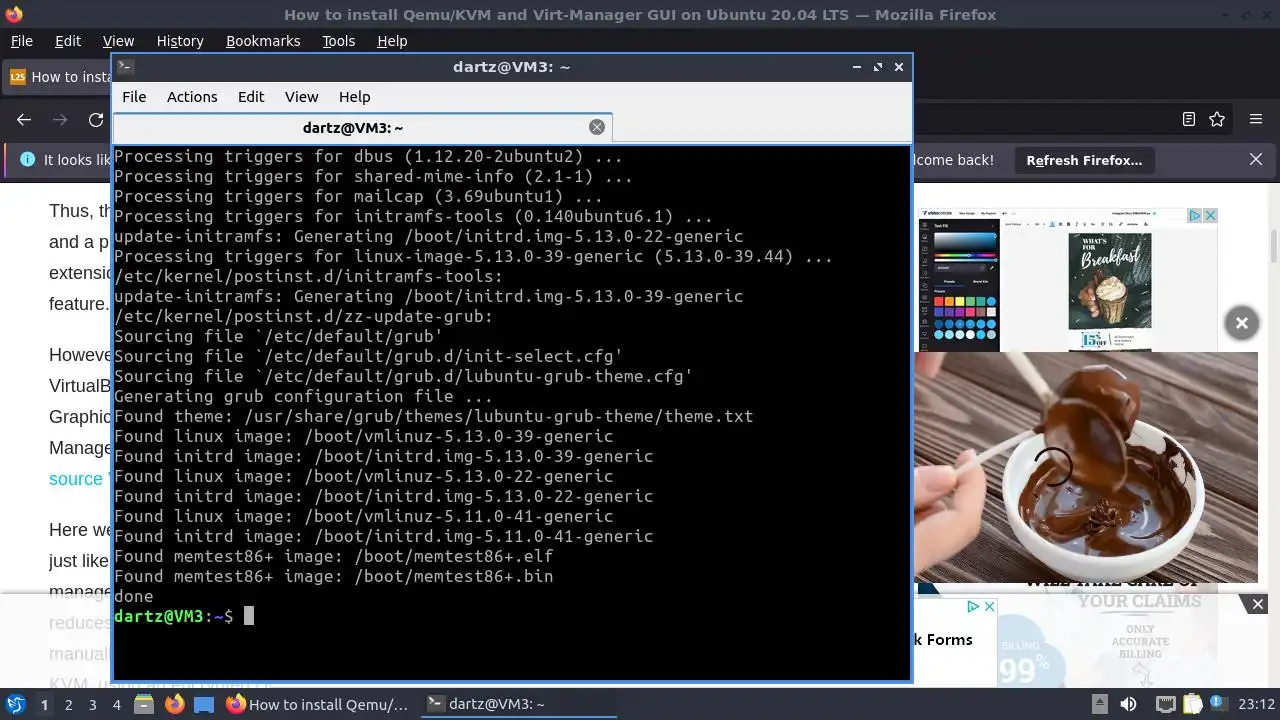Reload the Firefox page
The image size is (1280, 720).
[96, 119]
